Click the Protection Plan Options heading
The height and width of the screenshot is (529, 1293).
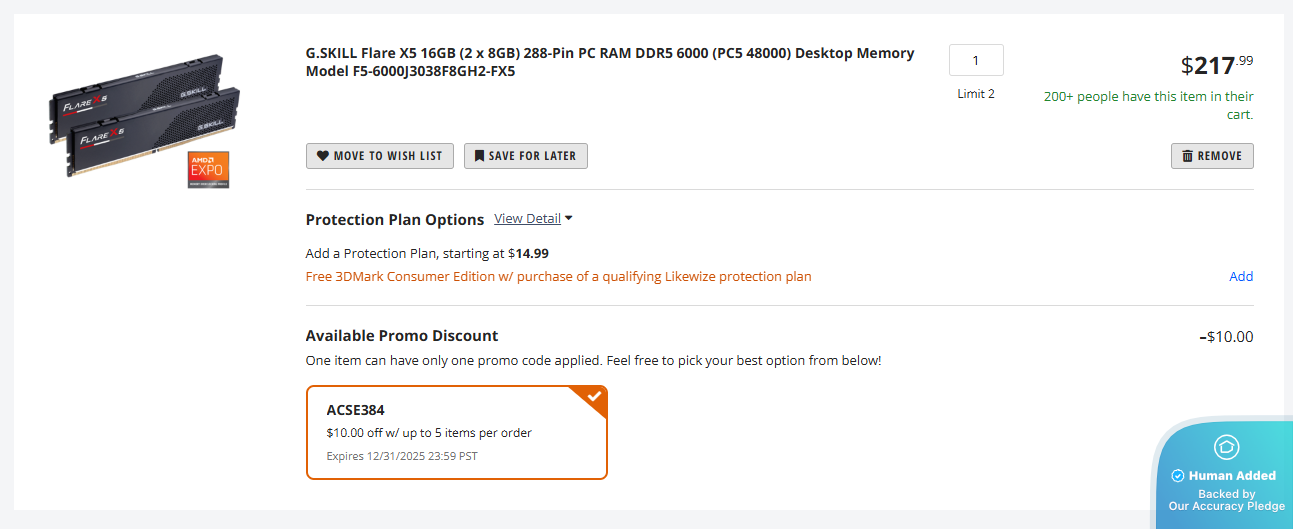point(395,219)
